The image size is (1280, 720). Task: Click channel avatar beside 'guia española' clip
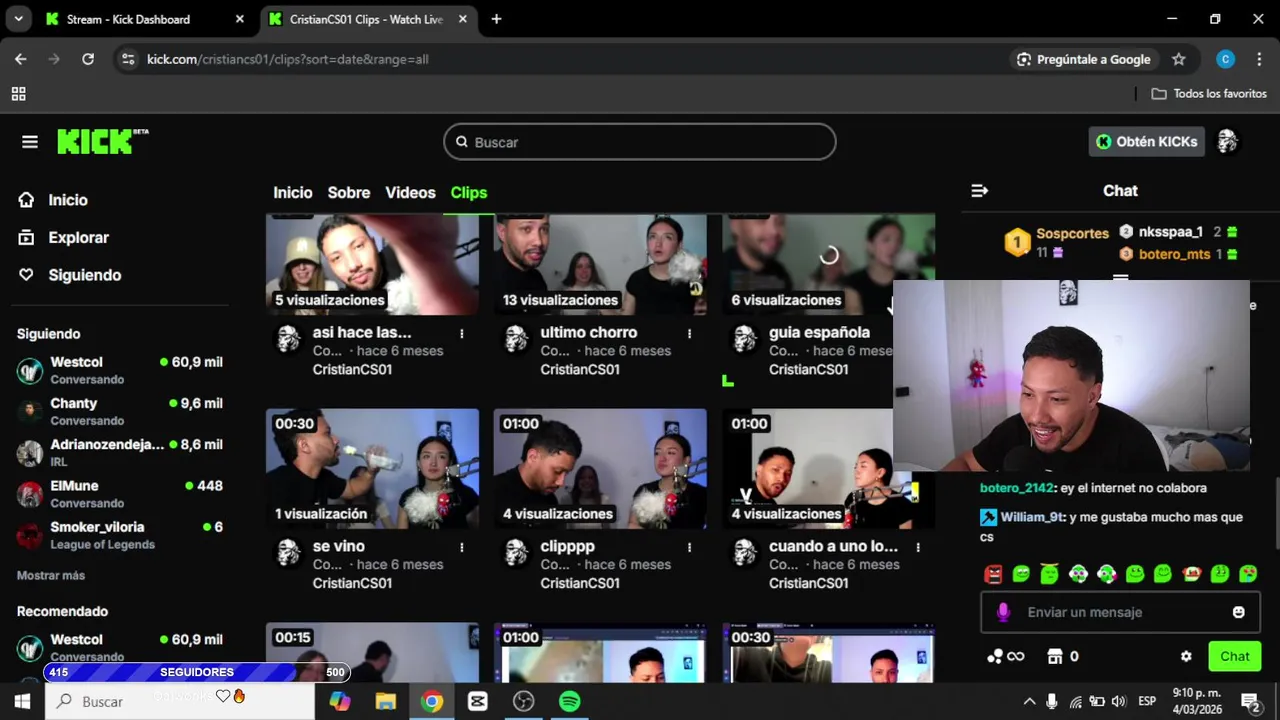745,339
